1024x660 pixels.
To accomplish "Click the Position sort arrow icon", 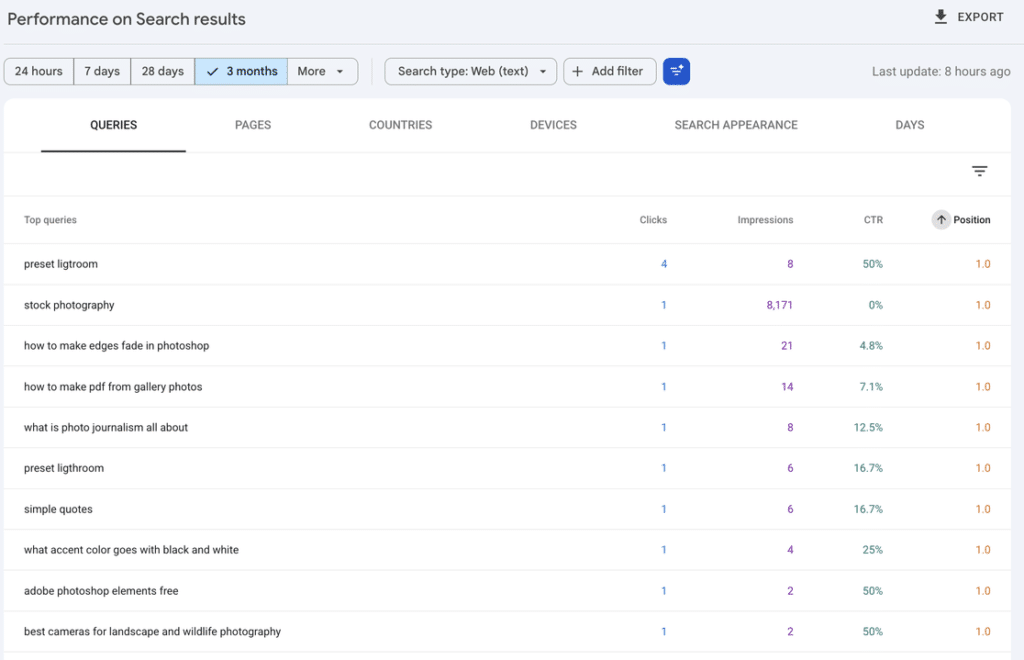I will coord(941,220).
